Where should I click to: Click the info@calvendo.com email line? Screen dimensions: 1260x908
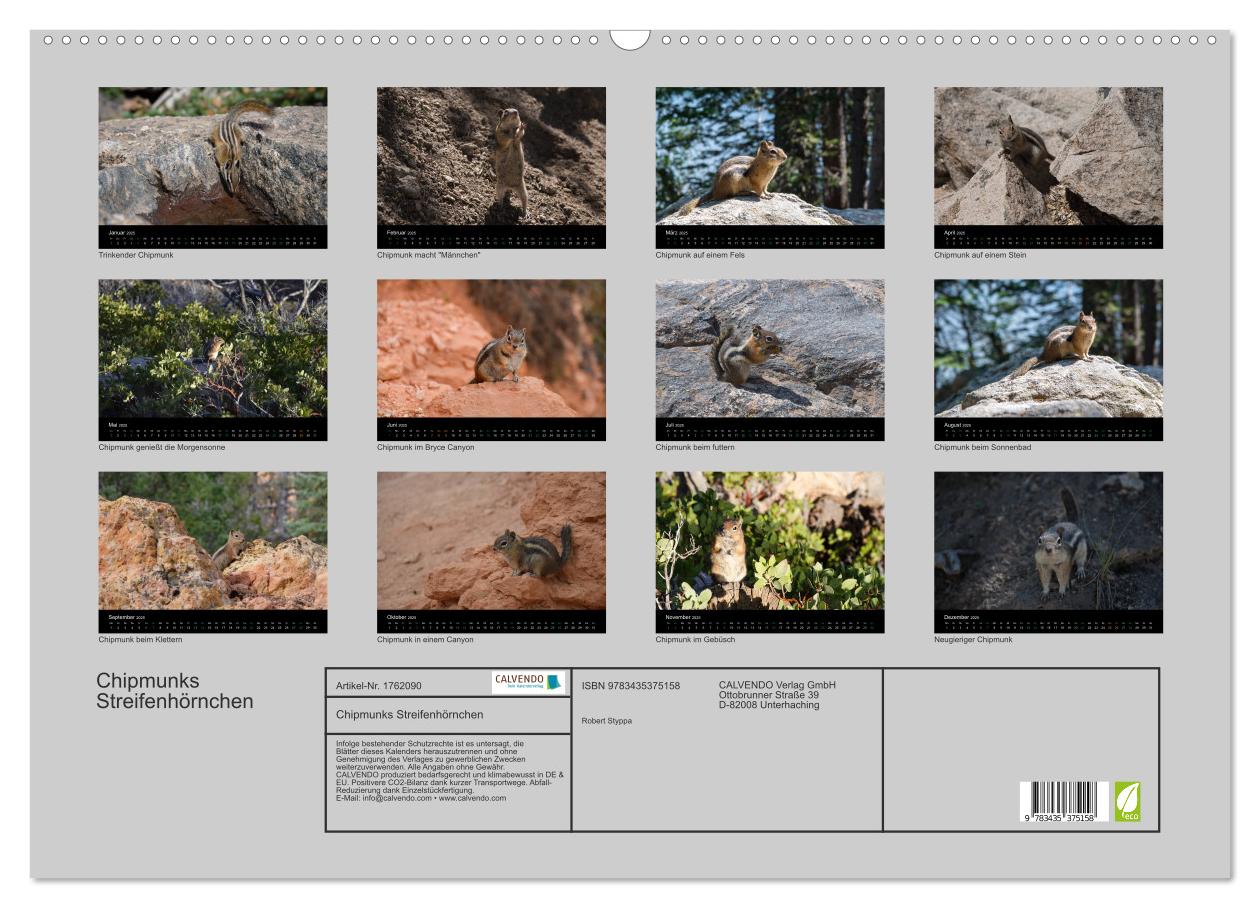420,798
